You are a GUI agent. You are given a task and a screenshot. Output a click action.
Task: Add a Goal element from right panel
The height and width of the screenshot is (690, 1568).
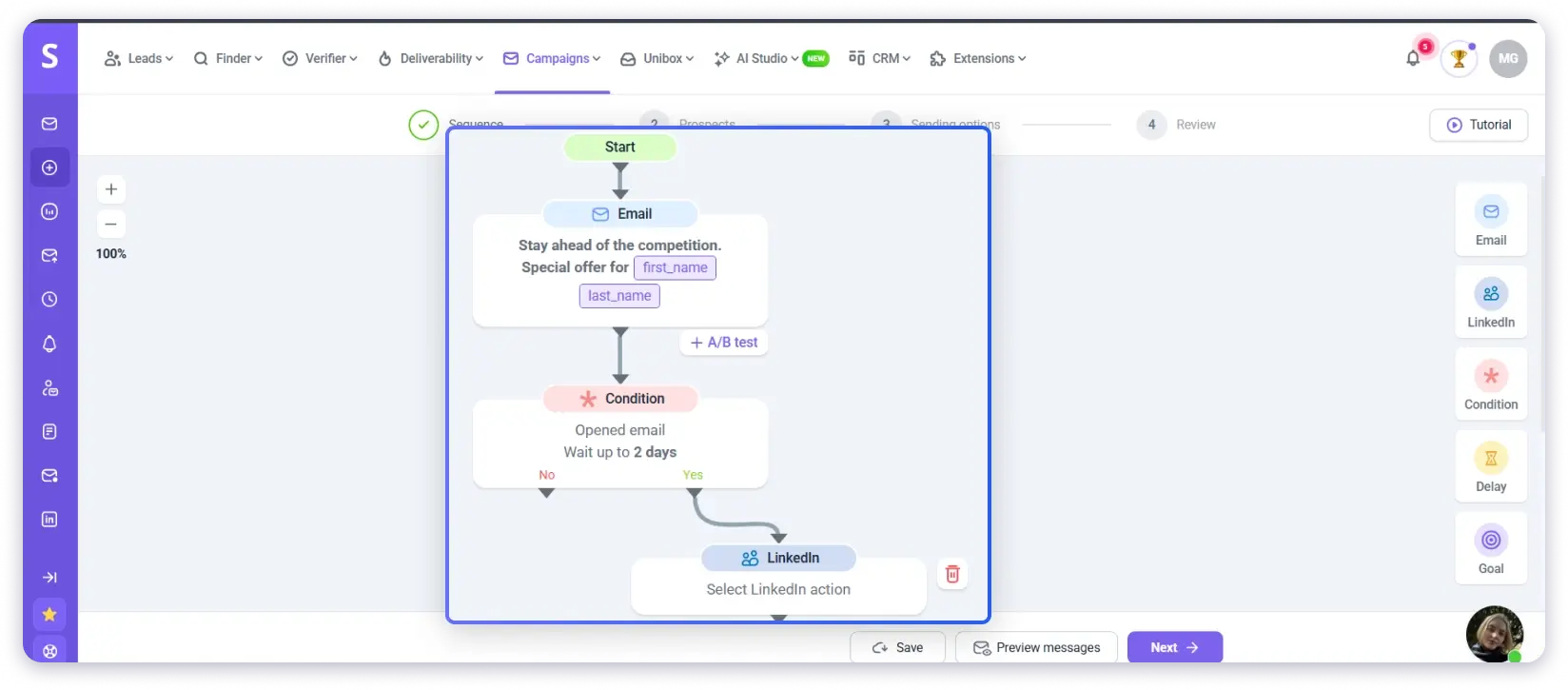point(1490,549)
